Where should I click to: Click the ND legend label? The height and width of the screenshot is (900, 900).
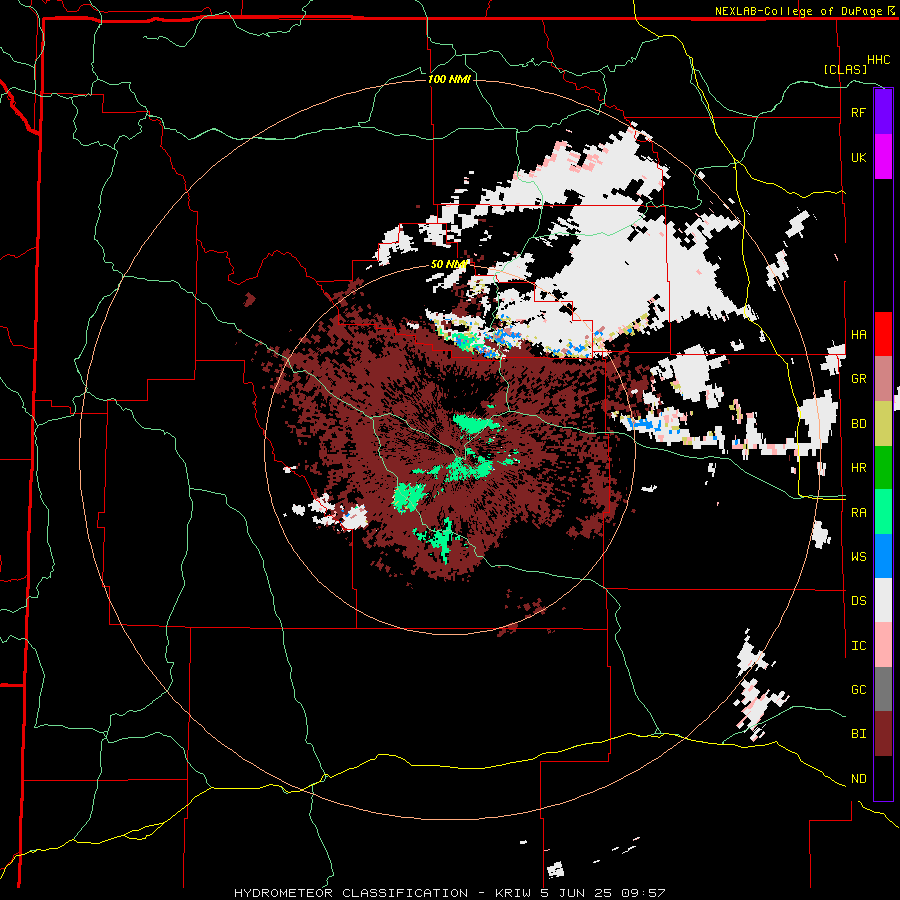[x=858, y=779]
